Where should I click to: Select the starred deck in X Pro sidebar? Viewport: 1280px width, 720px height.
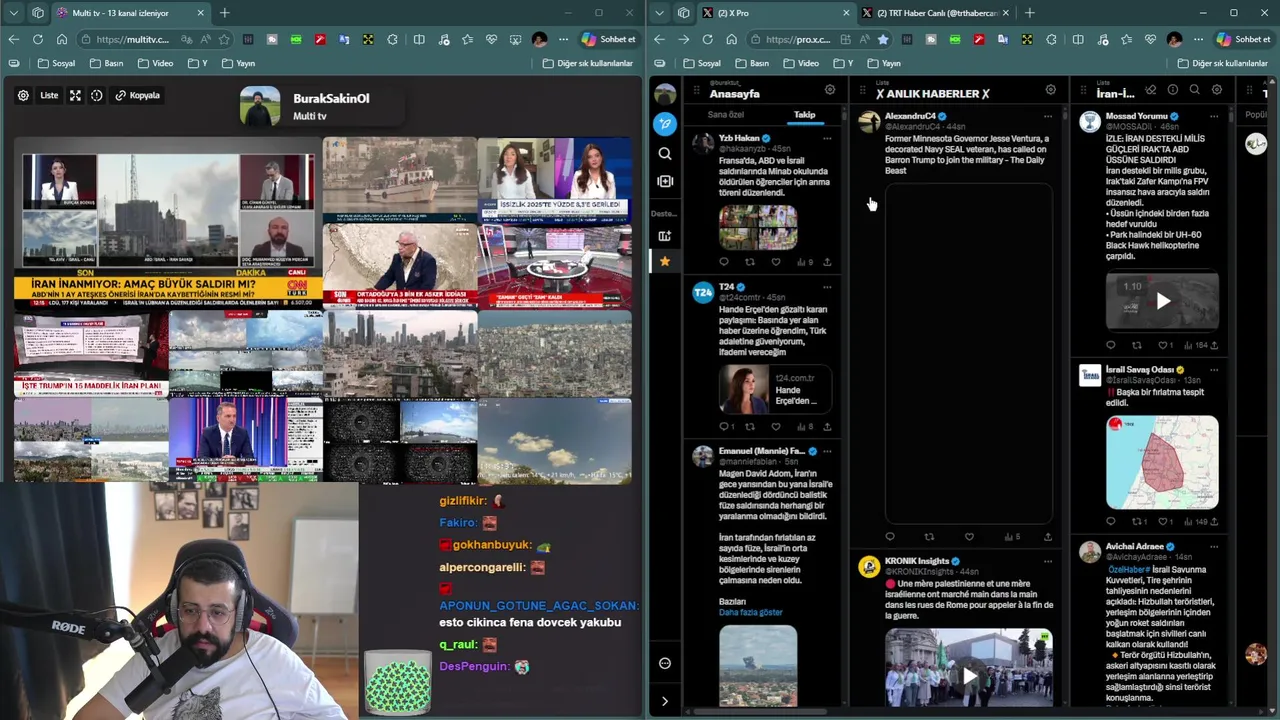[665, 261]
